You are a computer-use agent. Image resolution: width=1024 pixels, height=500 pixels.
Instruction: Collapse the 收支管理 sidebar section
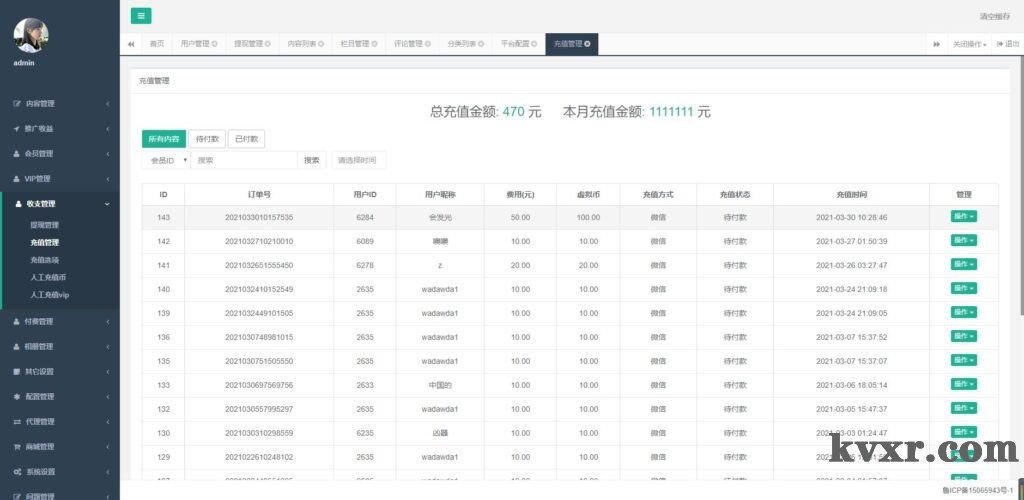(60, 204)
